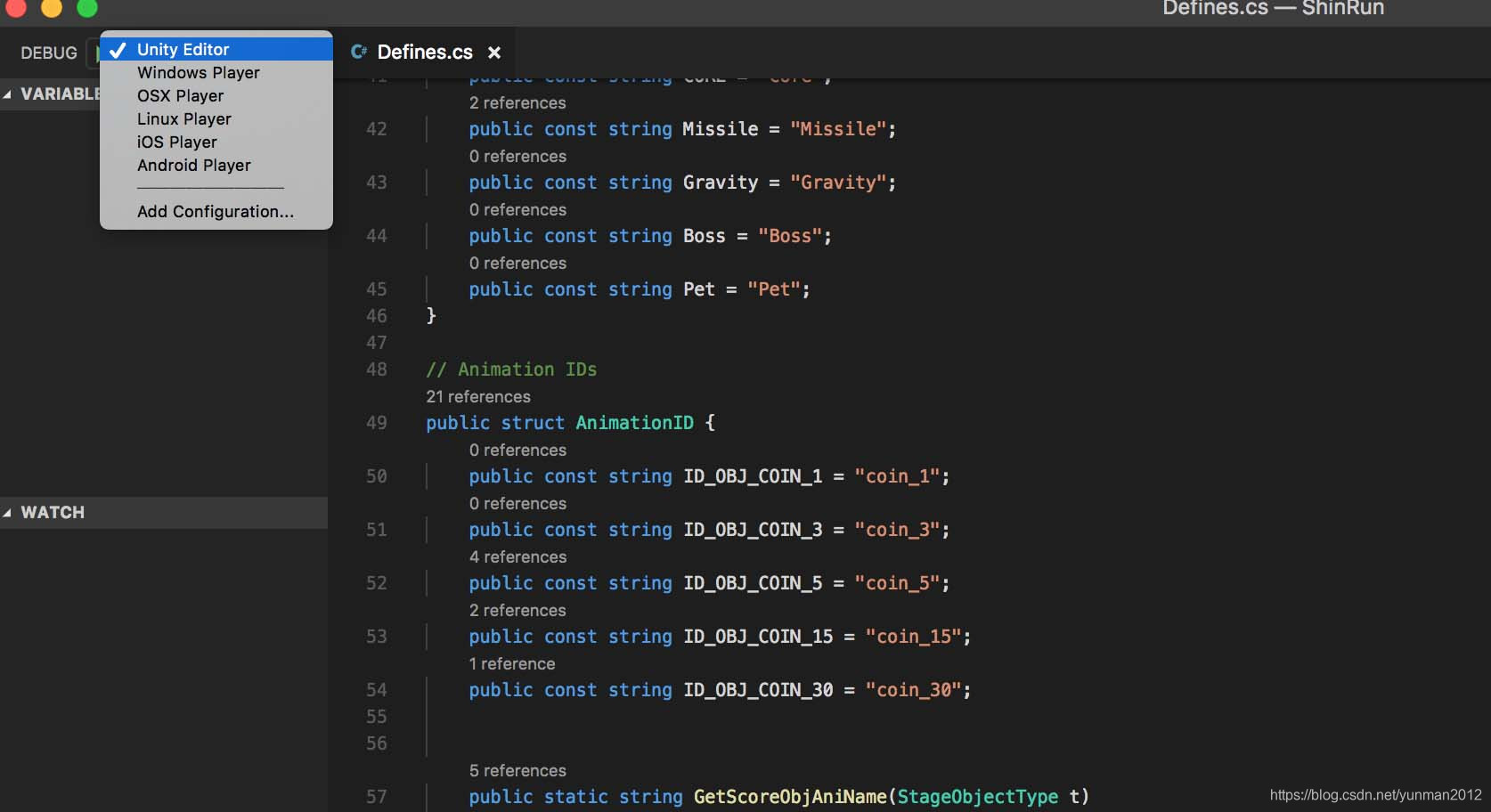Screen dimensions: 1491x812
Task: Choose Windows Player configuration
Action: (x=216, y=72)
